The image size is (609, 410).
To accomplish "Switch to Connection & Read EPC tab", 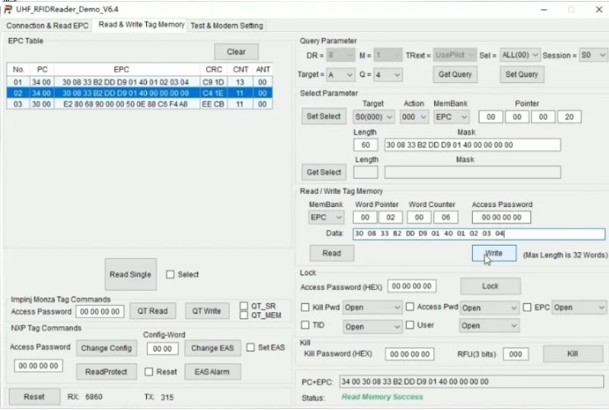I will point(47,24).
